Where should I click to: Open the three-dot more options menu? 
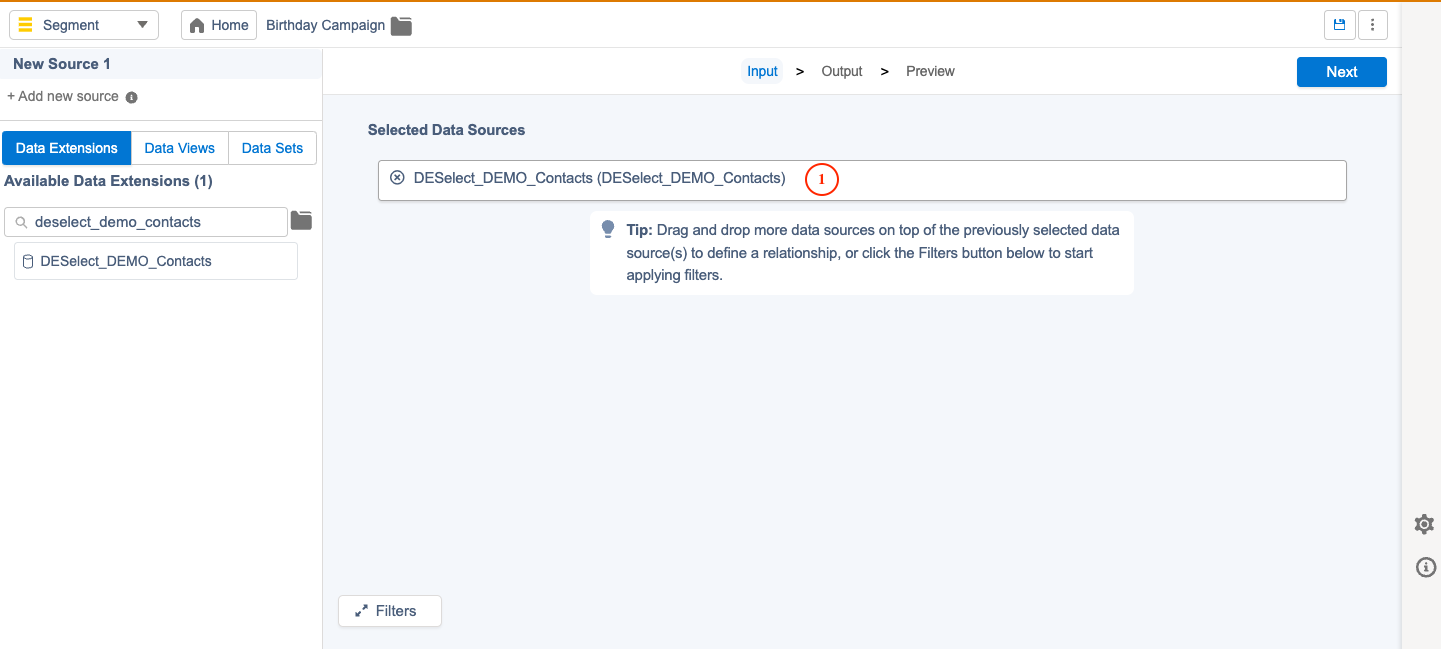(1372, 25)
